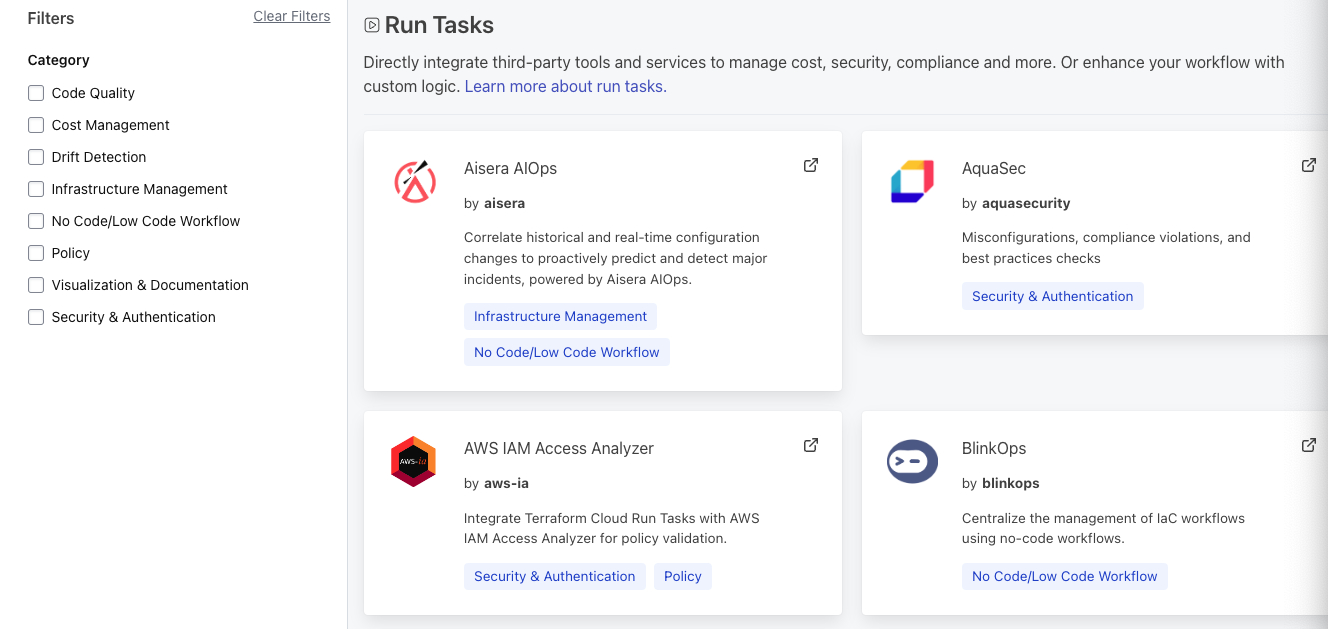Open AWS IAM Access Analyzer external link icon

[x=811, y=445]
